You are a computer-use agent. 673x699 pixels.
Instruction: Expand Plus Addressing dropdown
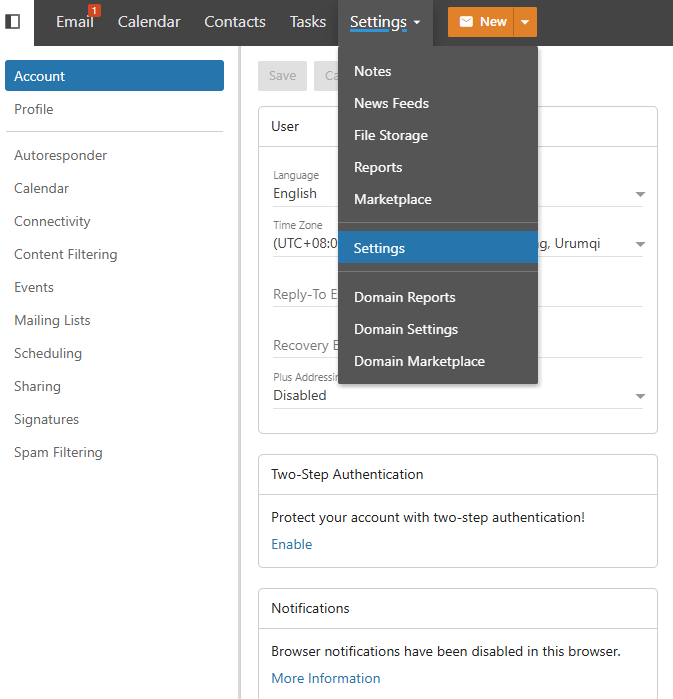point(640,396)
